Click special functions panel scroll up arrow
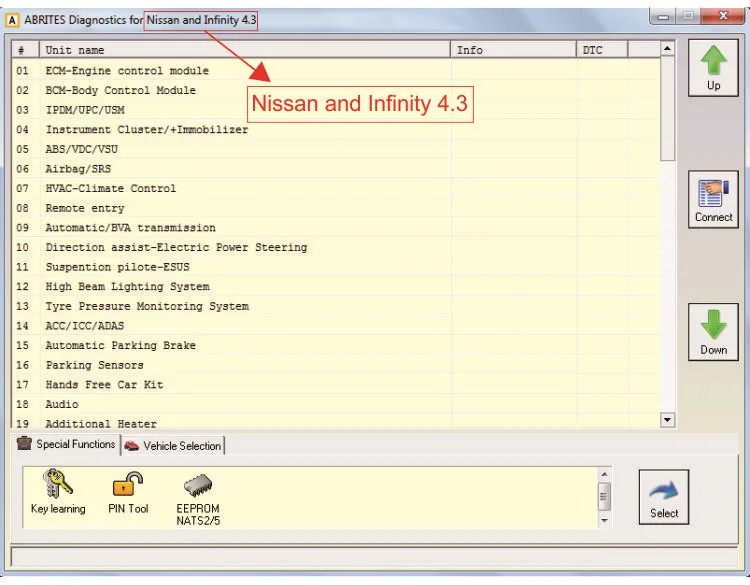750x585 pixels. pyautogui.click(x=604, y=474)
